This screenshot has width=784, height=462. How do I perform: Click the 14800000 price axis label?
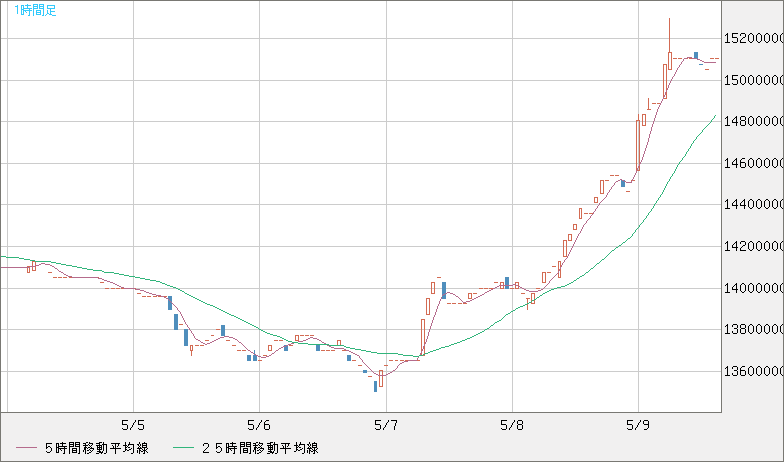click(x=754, y=122)
